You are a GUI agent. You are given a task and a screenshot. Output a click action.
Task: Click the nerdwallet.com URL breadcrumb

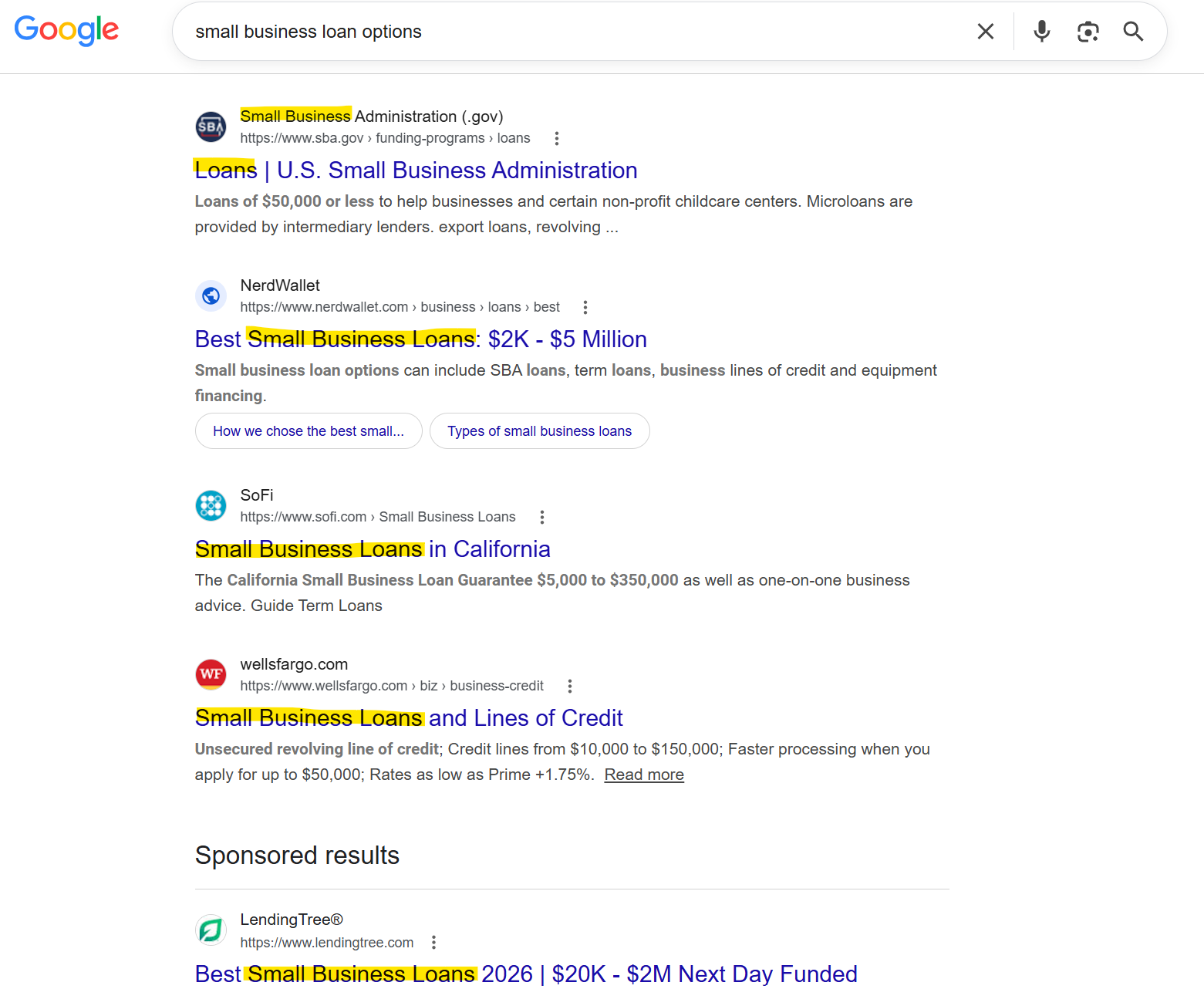coord(400,307)
